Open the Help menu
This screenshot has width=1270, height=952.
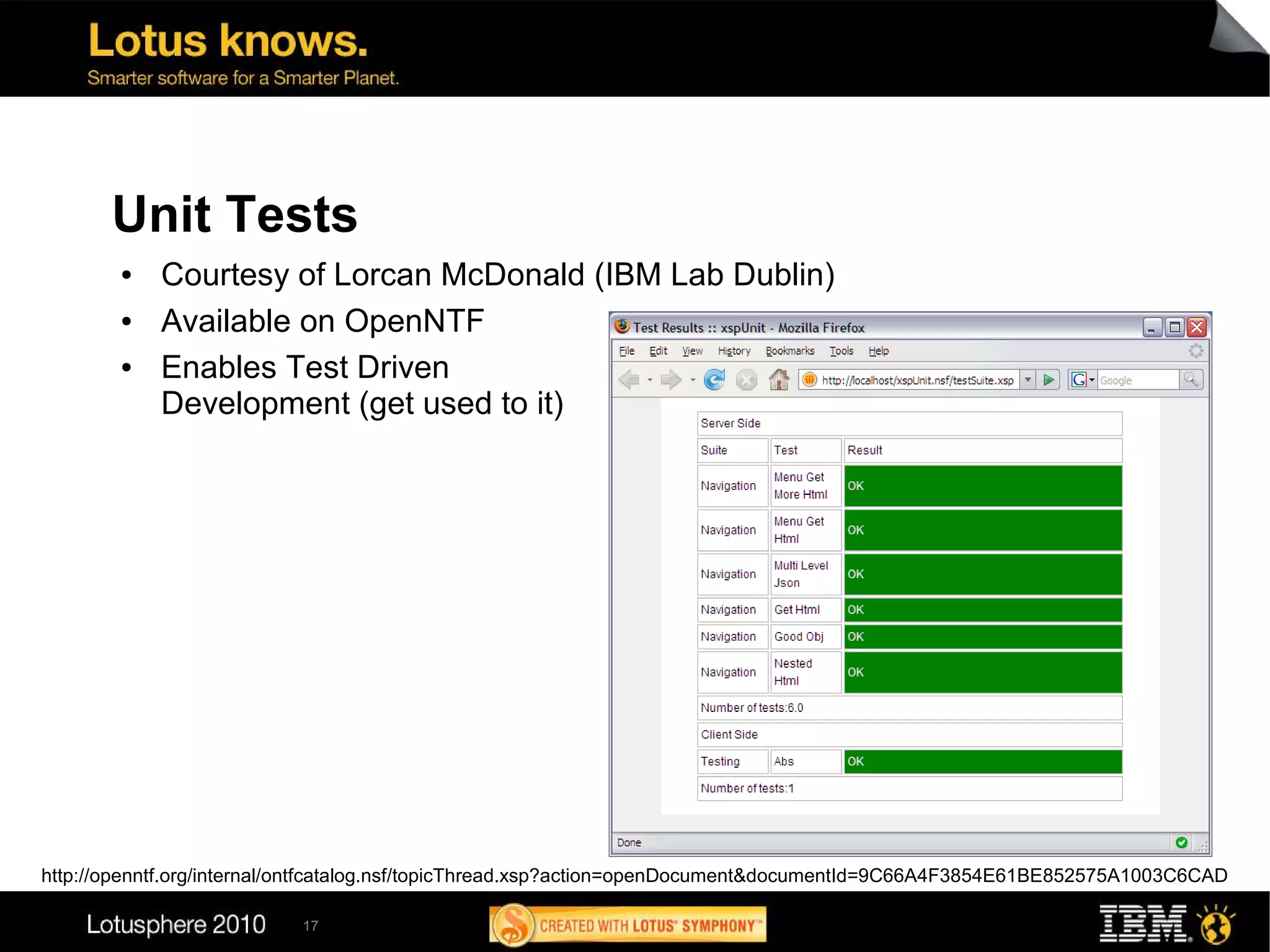[878, 351]
